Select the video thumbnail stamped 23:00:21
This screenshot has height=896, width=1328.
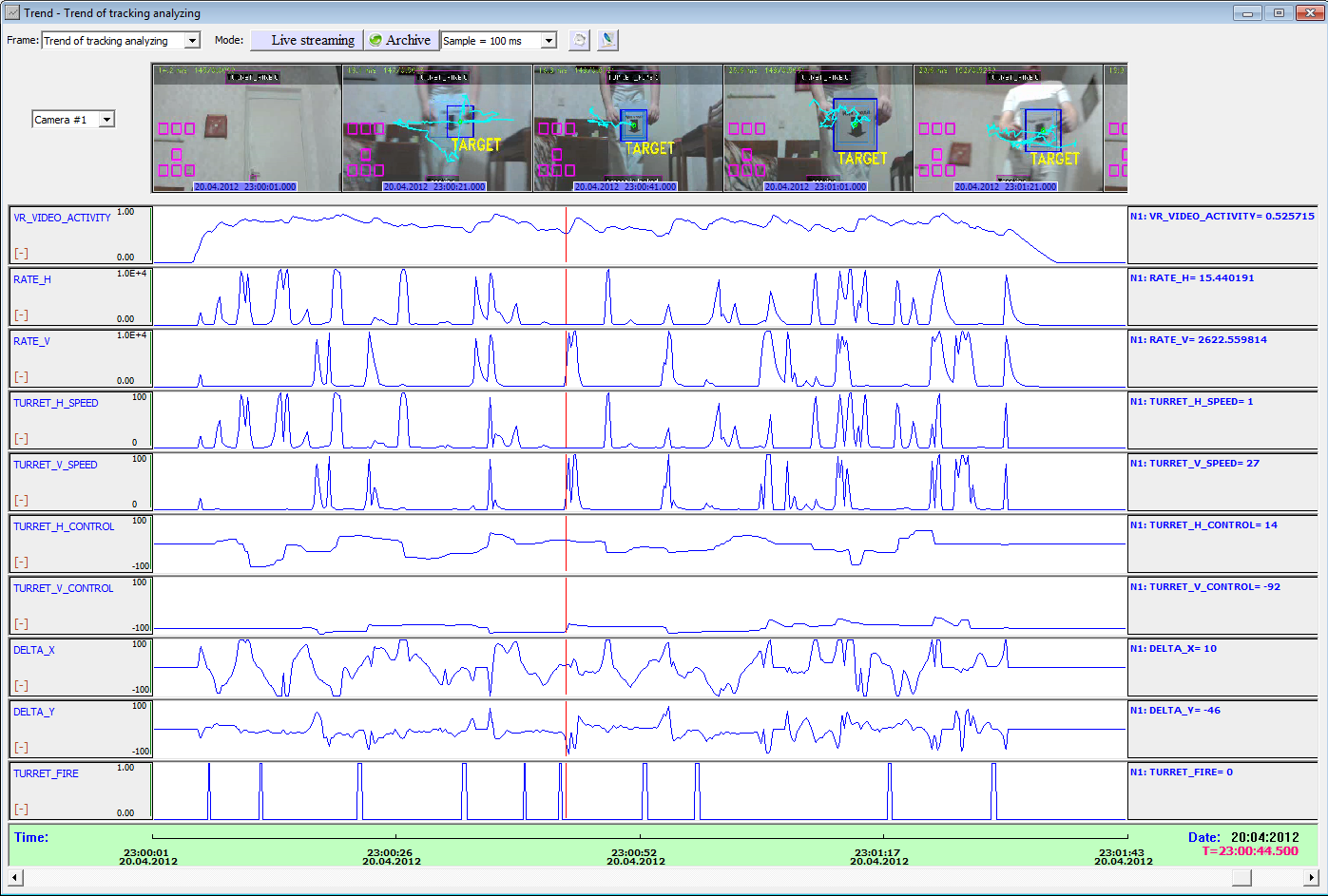(437, 128)
